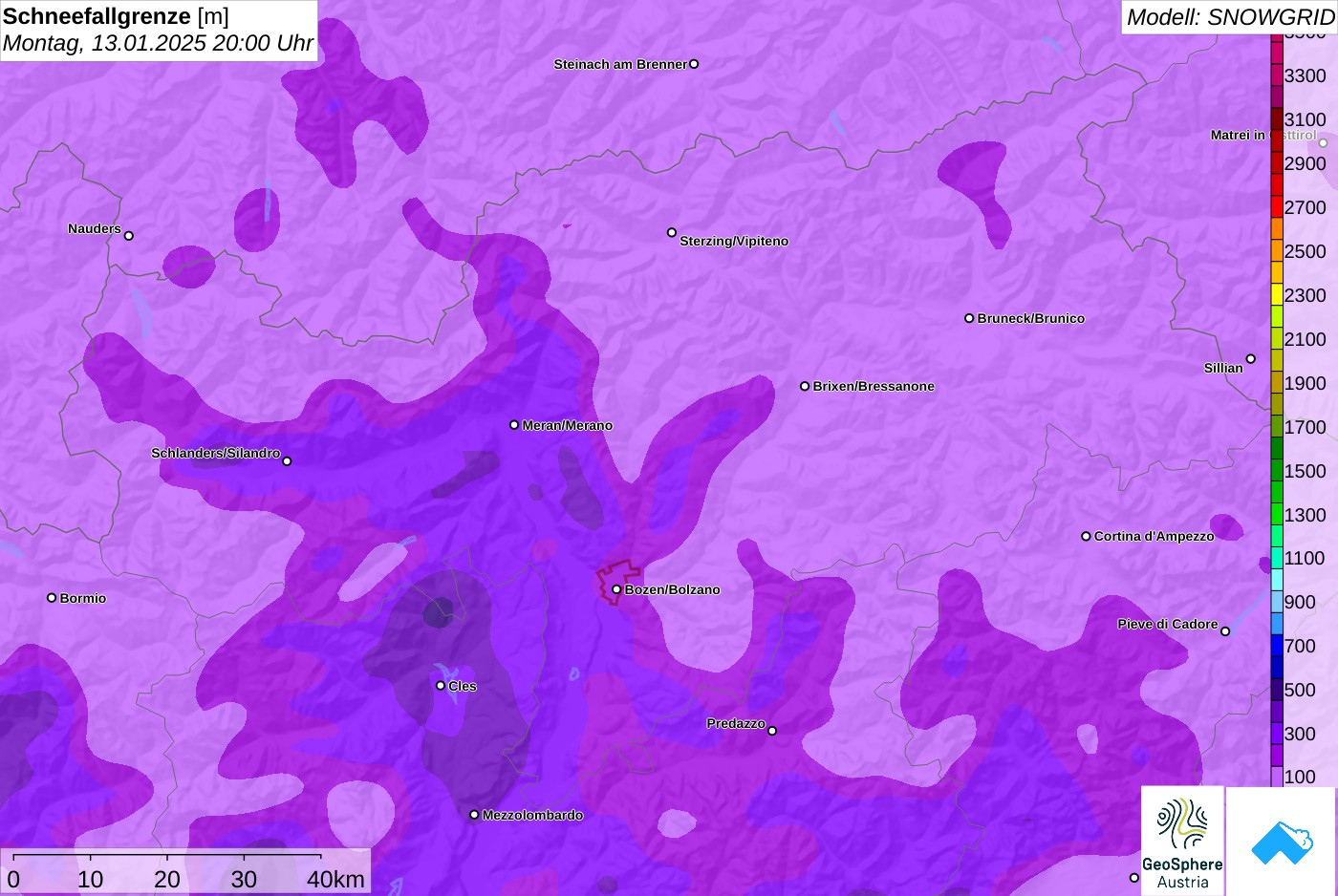
Task: Click the Sillian location marker
Action: [1251, 359]
